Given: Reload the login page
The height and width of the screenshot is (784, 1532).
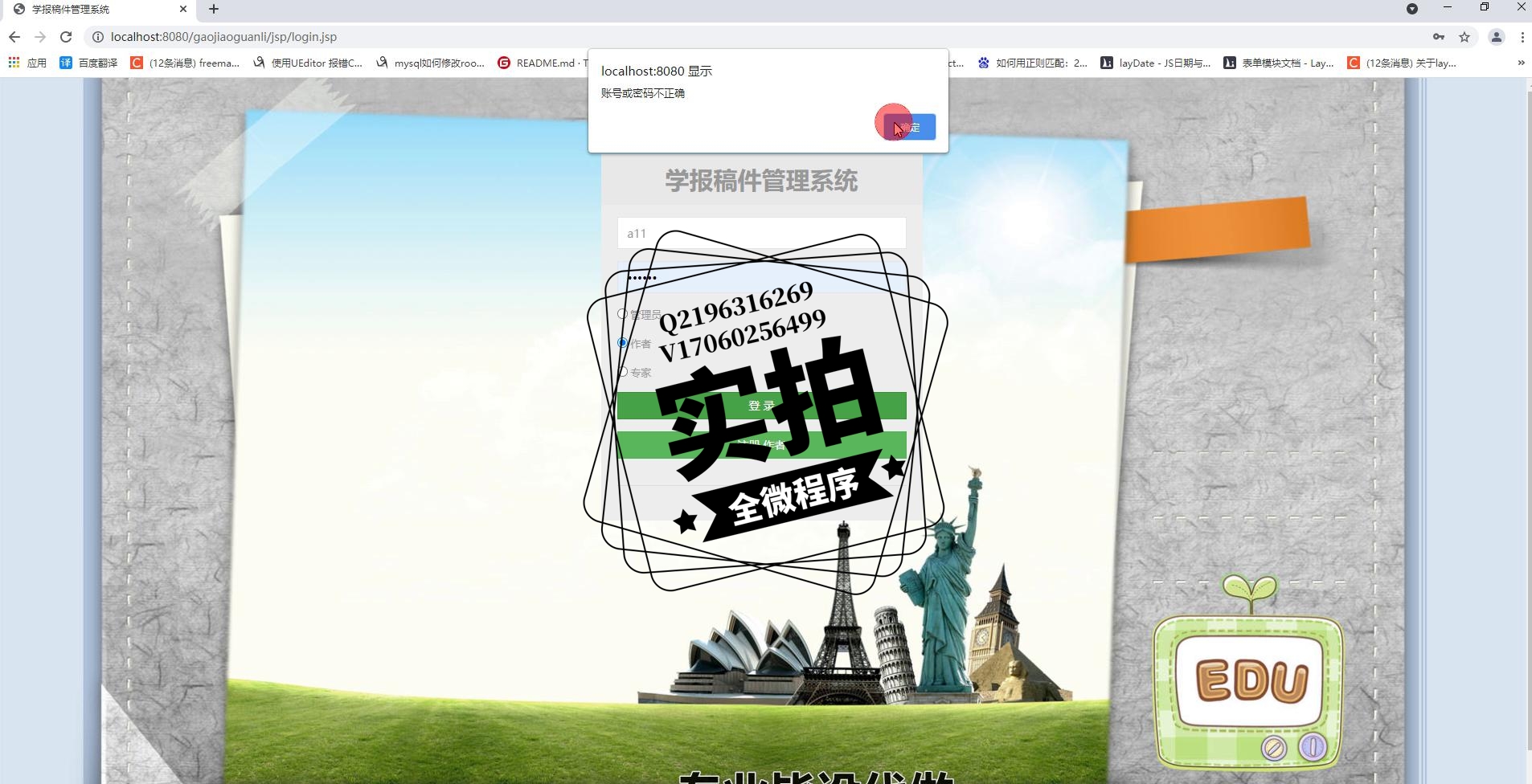Looking at the screenshot, I should coord(66,37).
